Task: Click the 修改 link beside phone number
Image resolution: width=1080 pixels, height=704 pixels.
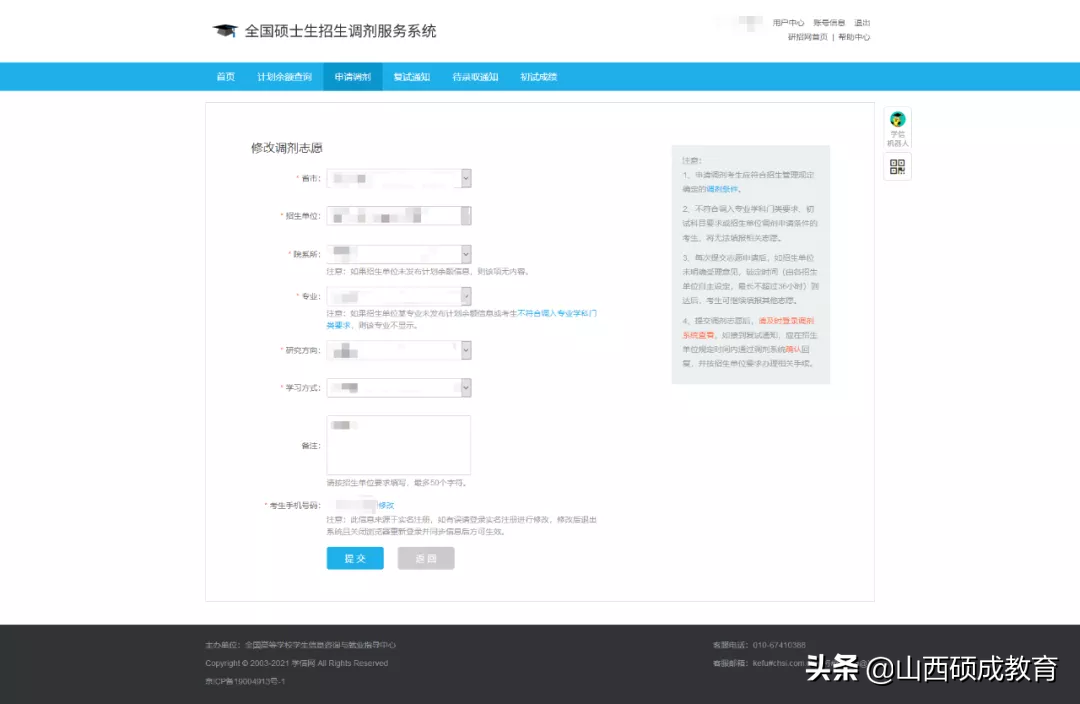Action: [386, 506]
